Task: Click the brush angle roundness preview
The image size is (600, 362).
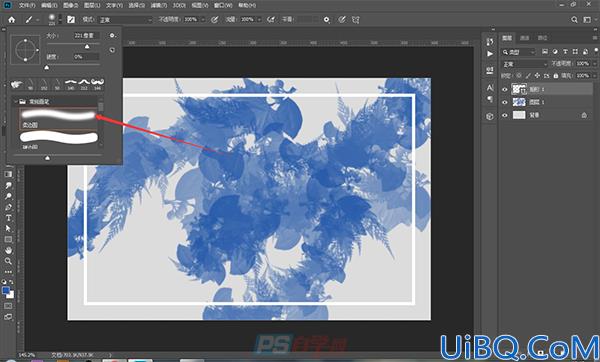Action: [25, 50]
